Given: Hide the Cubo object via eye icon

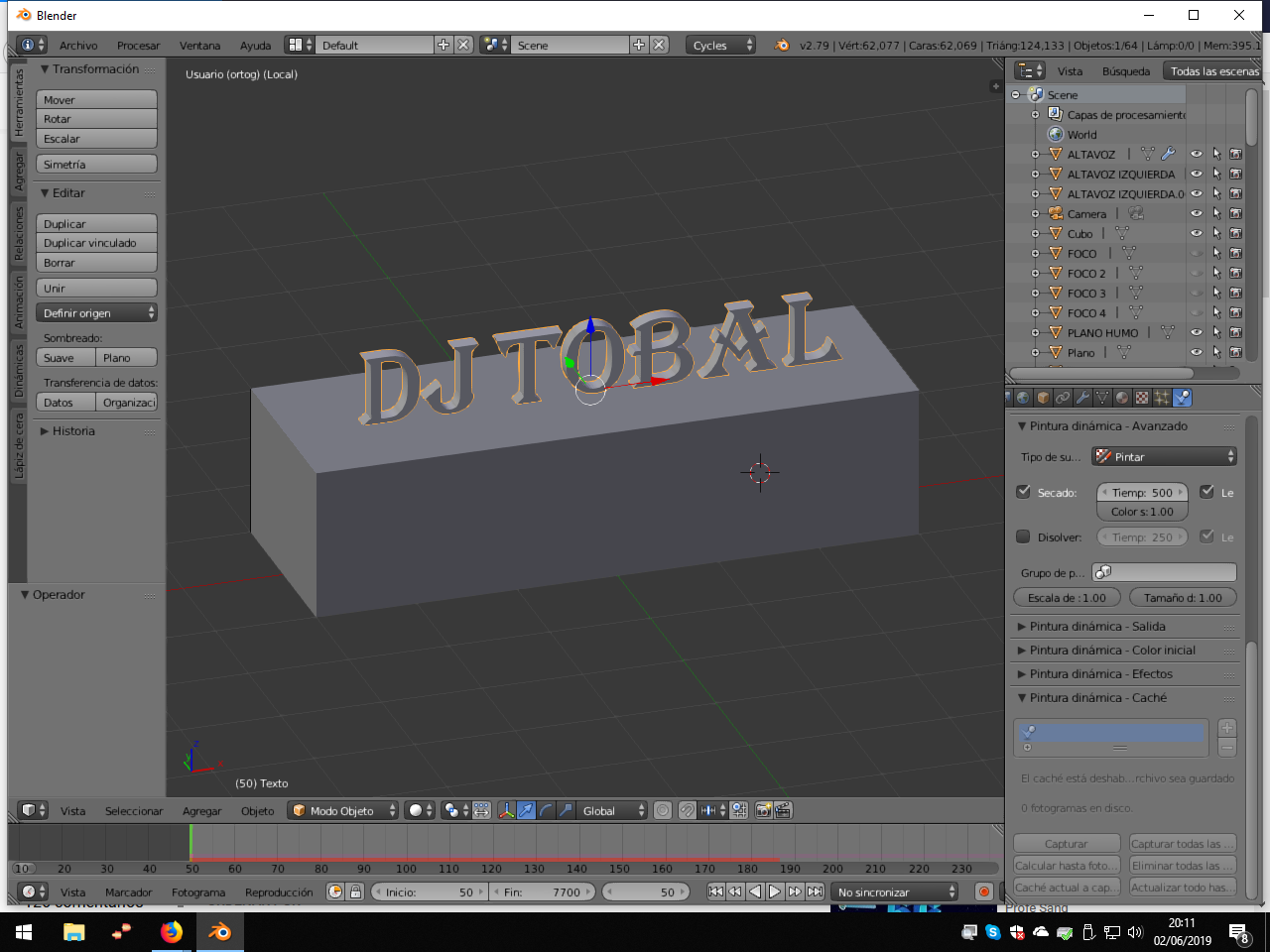Looking at the screenshot, I should tap(1197, 234).
